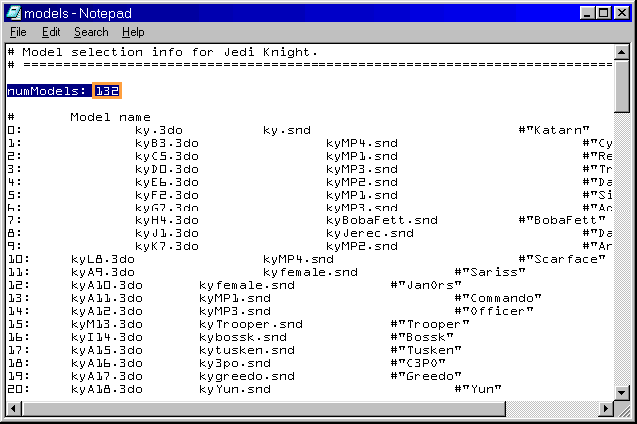
Task: Minimize the Notepad window
Action: point(587,13)
